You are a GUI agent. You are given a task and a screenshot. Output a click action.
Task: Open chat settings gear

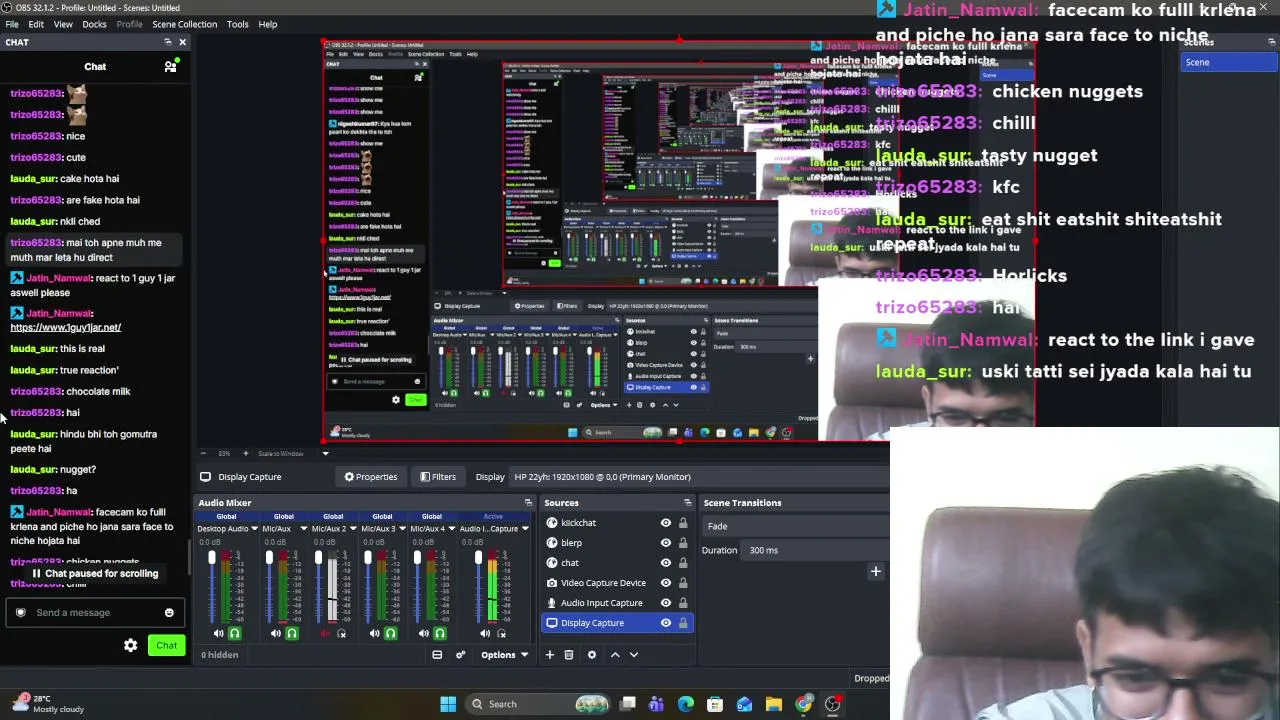pos(130,645)
